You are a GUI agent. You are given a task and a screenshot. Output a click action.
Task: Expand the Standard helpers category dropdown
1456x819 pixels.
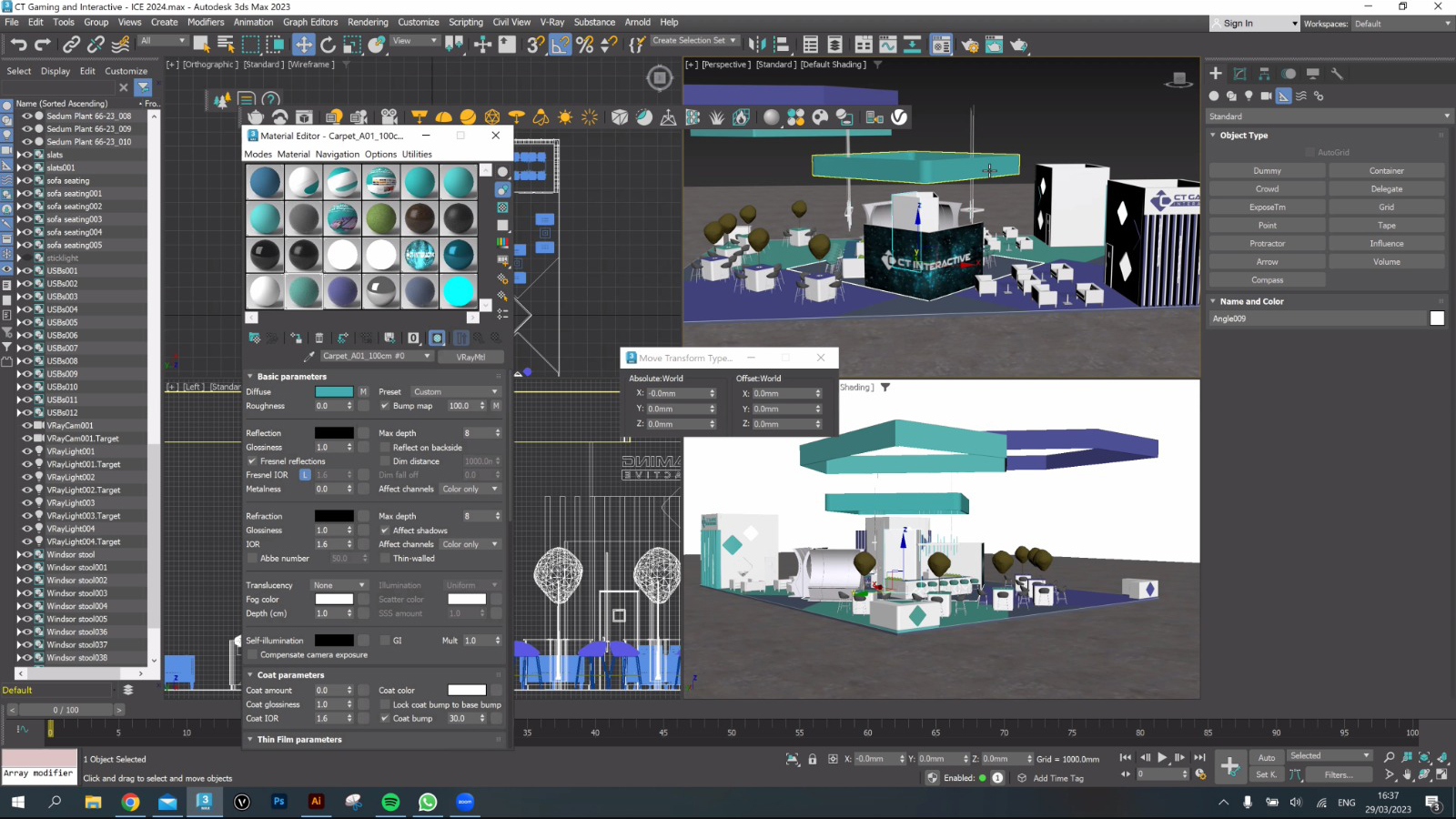coord(1328,116)
